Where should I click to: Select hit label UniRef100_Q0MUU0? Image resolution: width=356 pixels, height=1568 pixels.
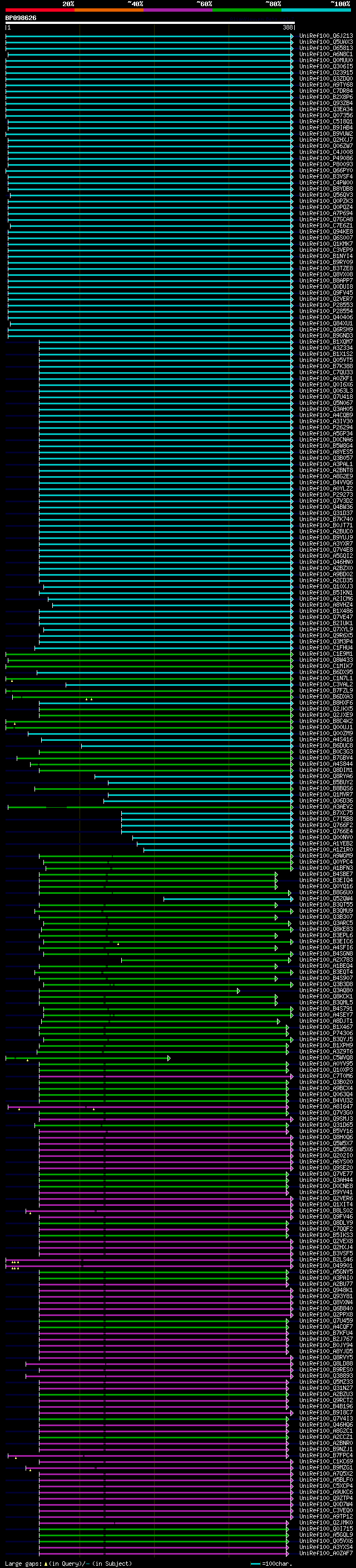(x=326, y=60)
